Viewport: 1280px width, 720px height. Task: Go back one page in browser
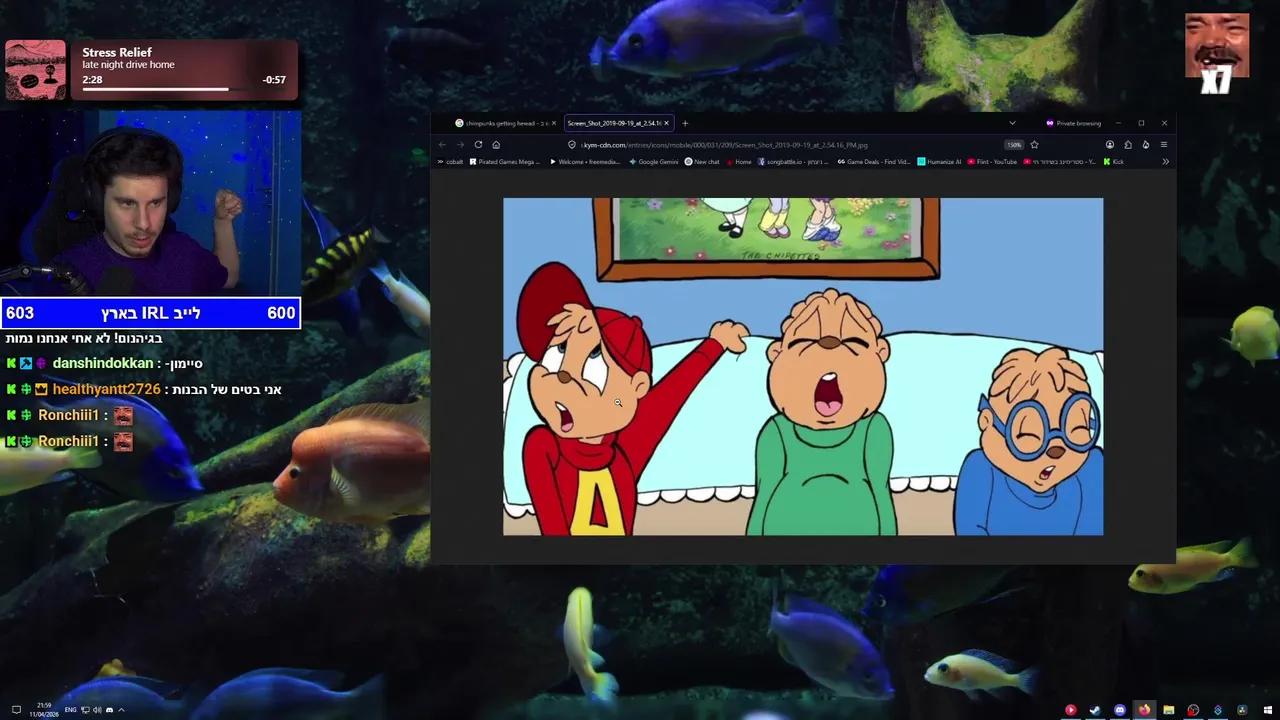(x=442, y=145)
